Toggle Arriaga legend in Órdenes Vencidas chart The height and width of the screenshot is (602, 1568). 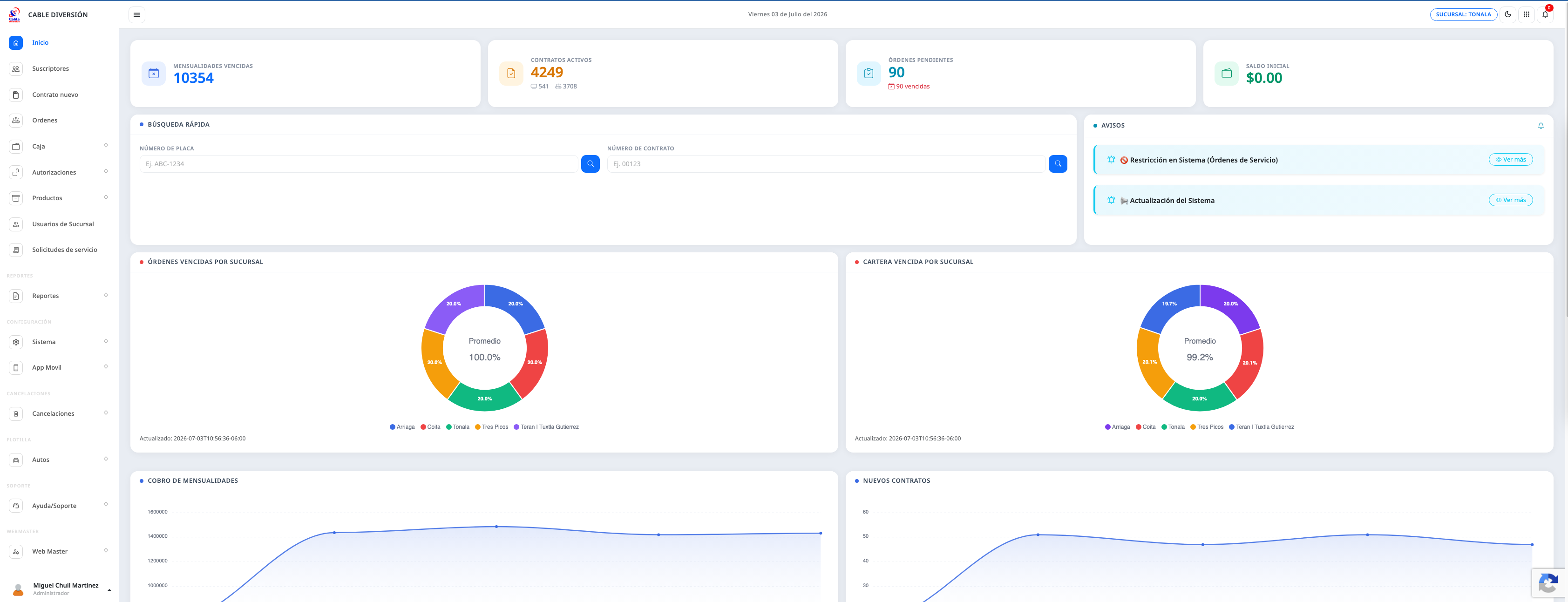(402, 427)
